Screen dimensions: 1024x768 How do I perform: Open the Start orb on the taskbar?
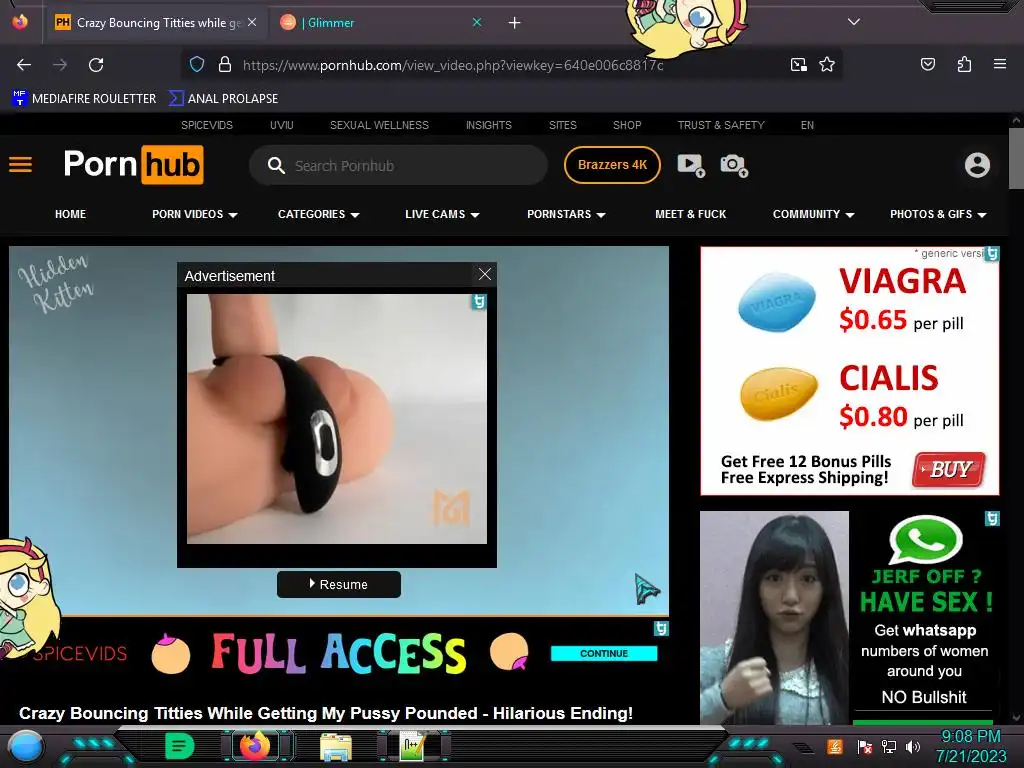pyautogui.click(x=25, y=747)
